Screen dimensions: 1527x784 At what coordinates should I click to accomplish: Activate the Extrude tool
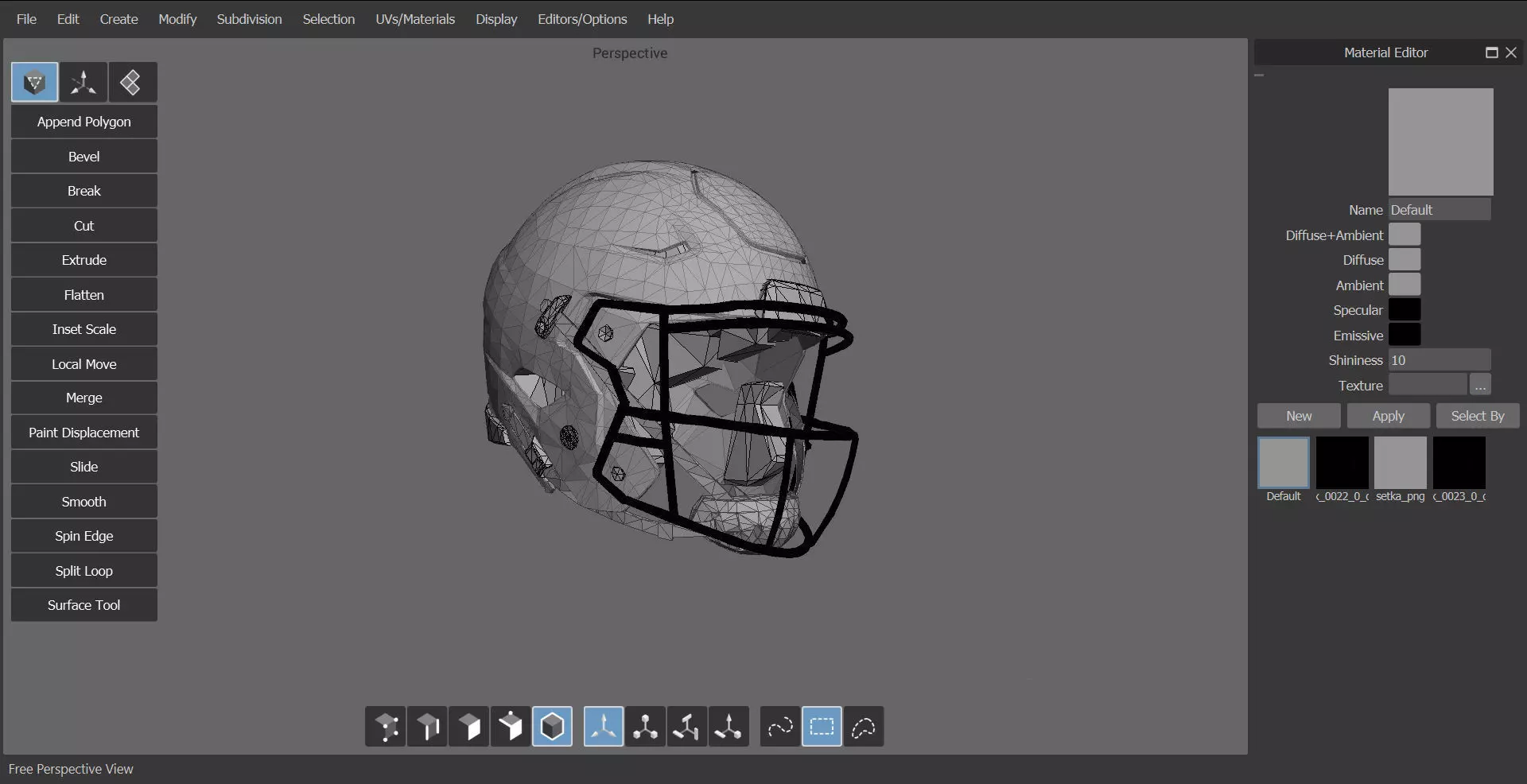point(84,260)
